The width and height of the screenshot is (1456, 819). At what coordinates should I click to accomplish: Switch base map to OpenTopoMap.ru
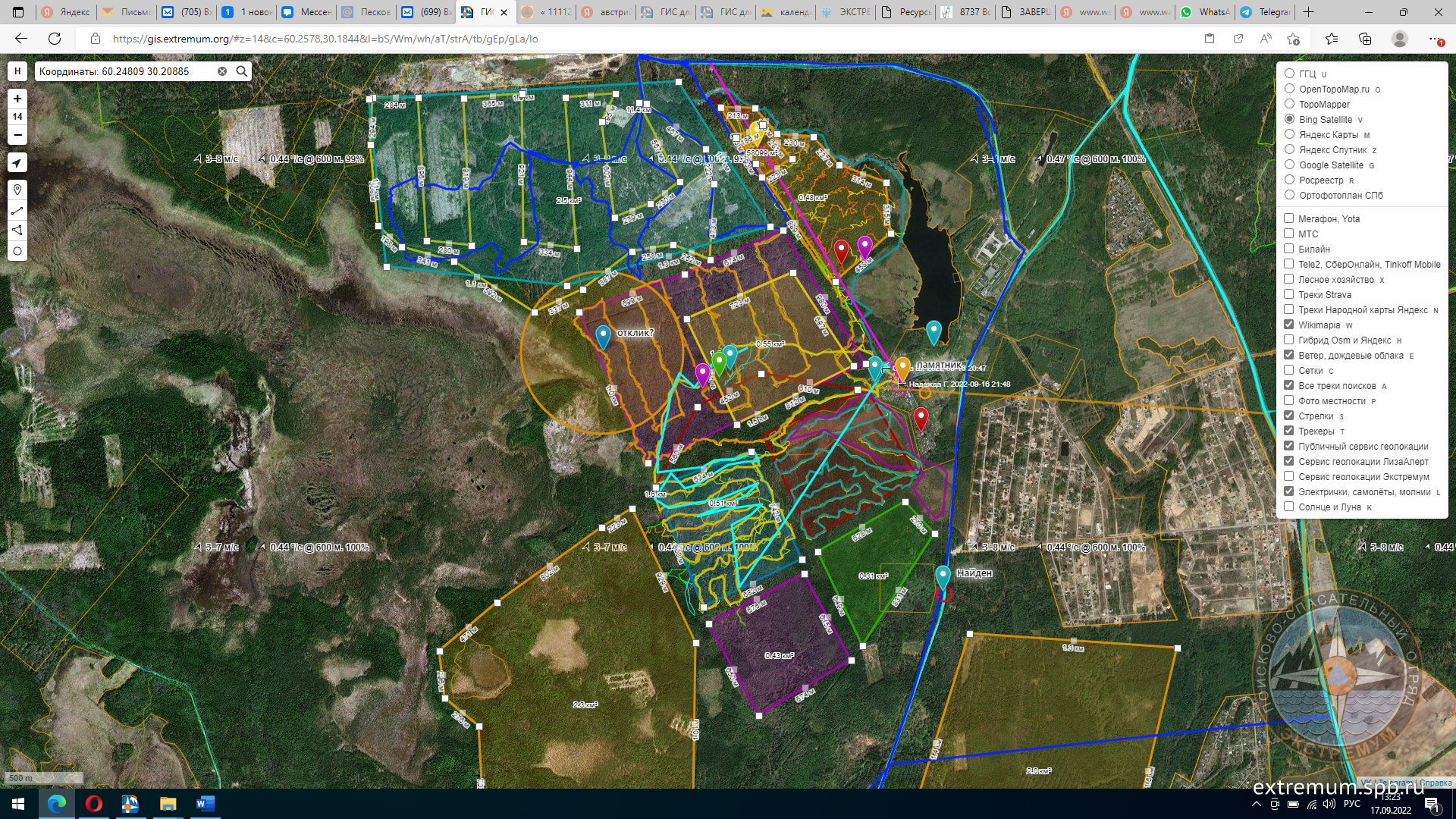pos(1289,89)
